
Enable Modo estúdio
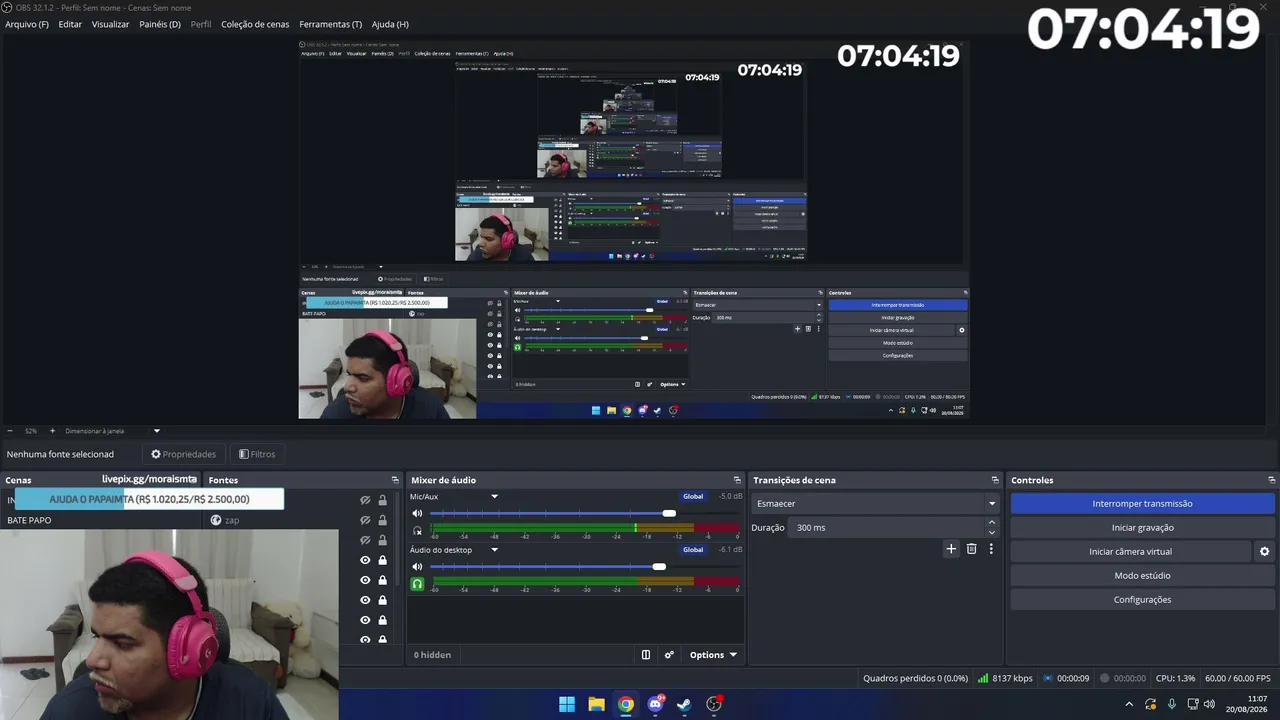click(1142, 576)
